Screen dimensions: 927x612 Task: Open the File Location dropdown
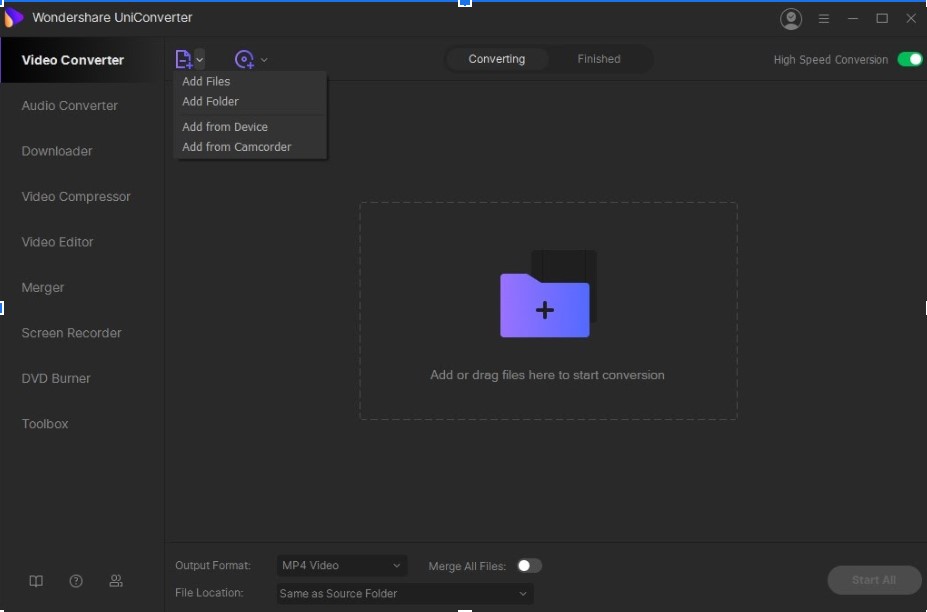(x=405, y=594)
